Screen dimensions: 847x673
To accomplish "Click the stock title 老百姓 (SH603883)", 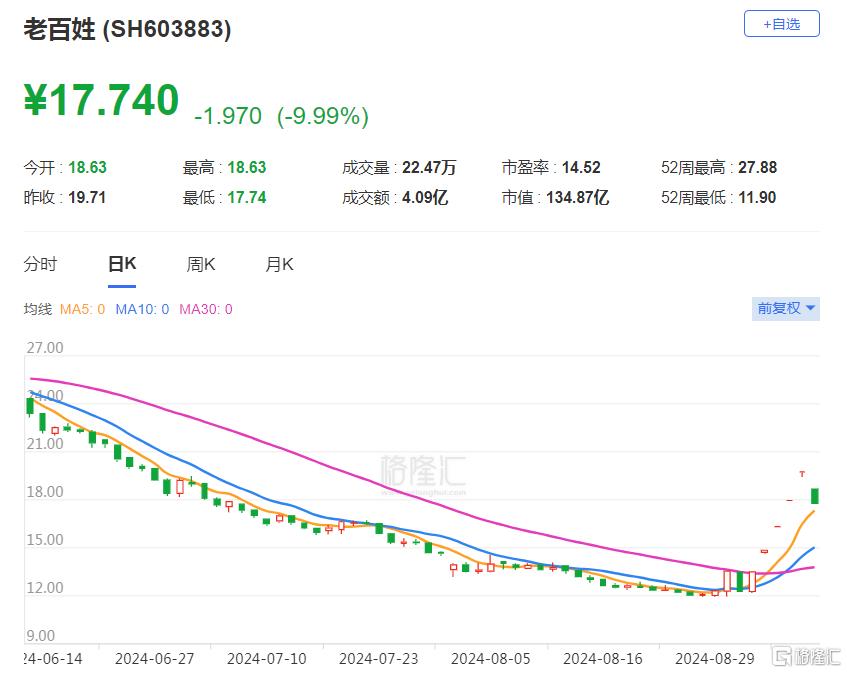I will pyautogui.click(x=127, y=29).
